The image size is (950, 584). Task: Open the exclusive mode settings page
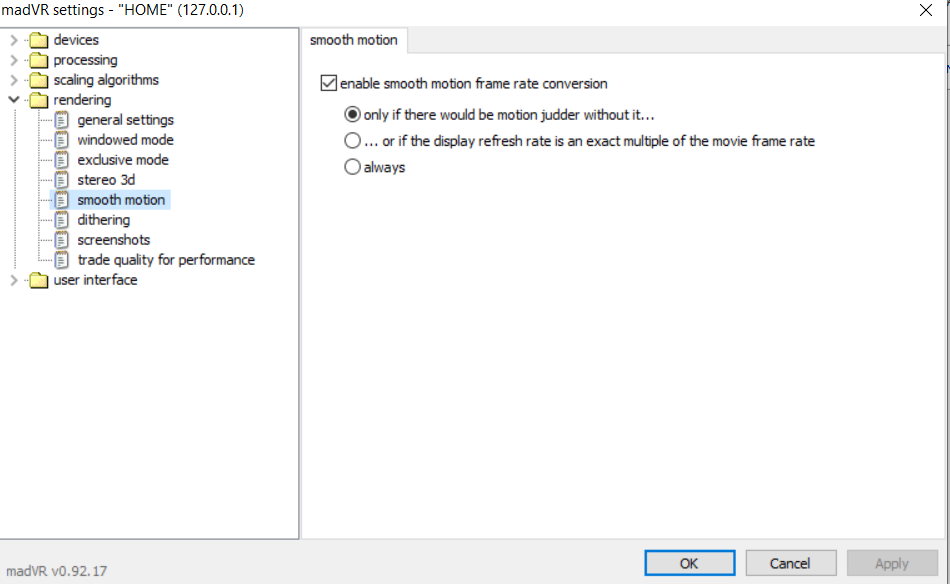pyautogui.click(x=123, y=160)
